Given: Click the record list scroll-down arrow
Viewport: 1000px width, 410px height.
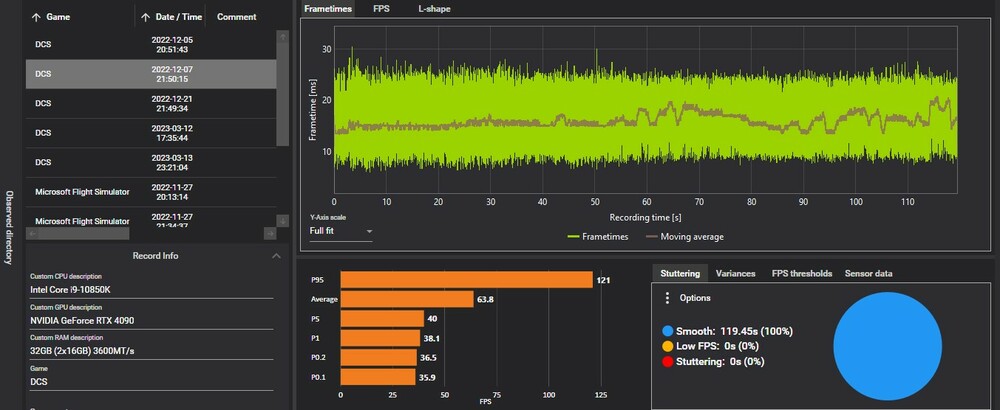Looking at the screenshot, I should click(x=283, y=221).
